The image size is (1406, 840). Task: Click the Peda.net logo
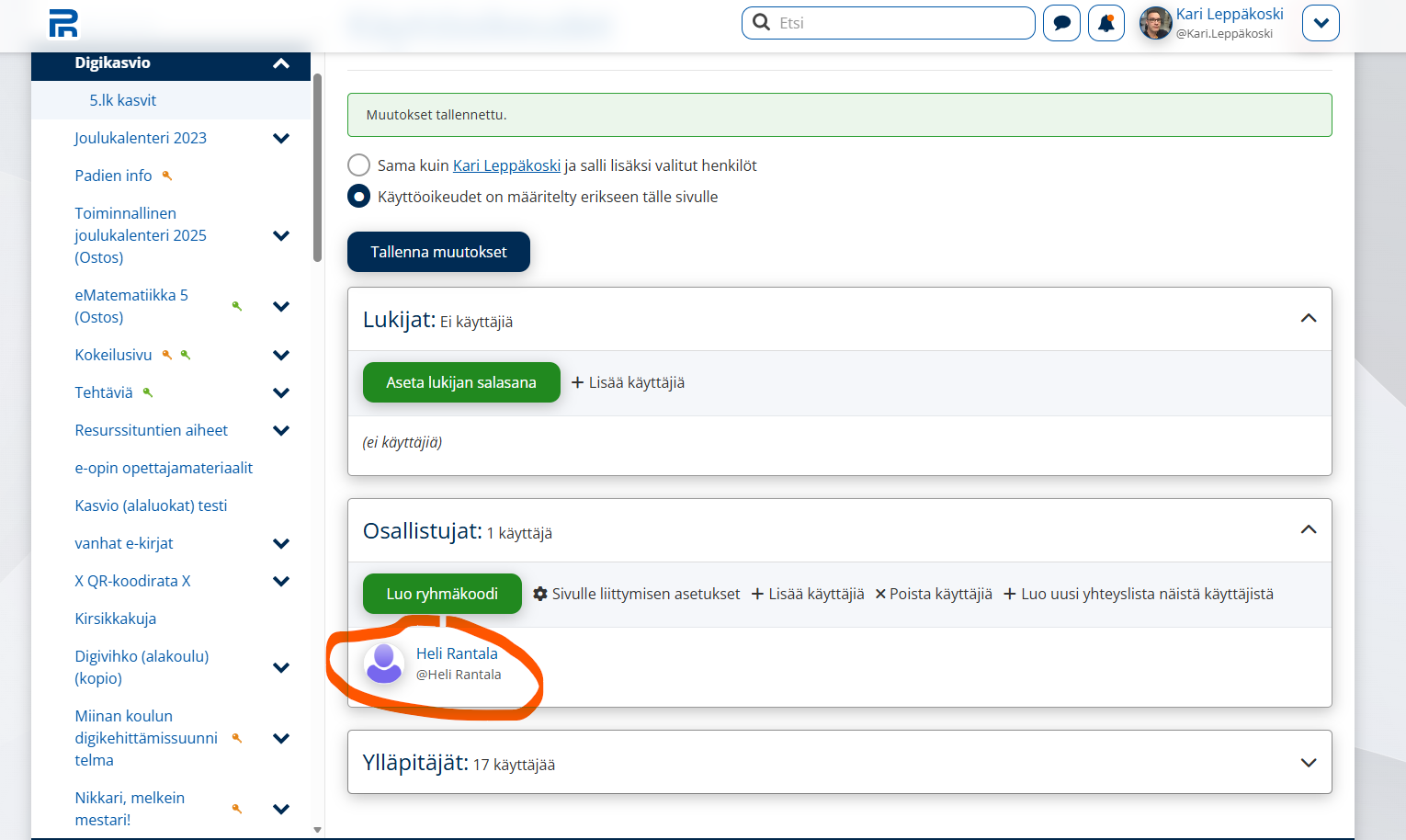63,24
